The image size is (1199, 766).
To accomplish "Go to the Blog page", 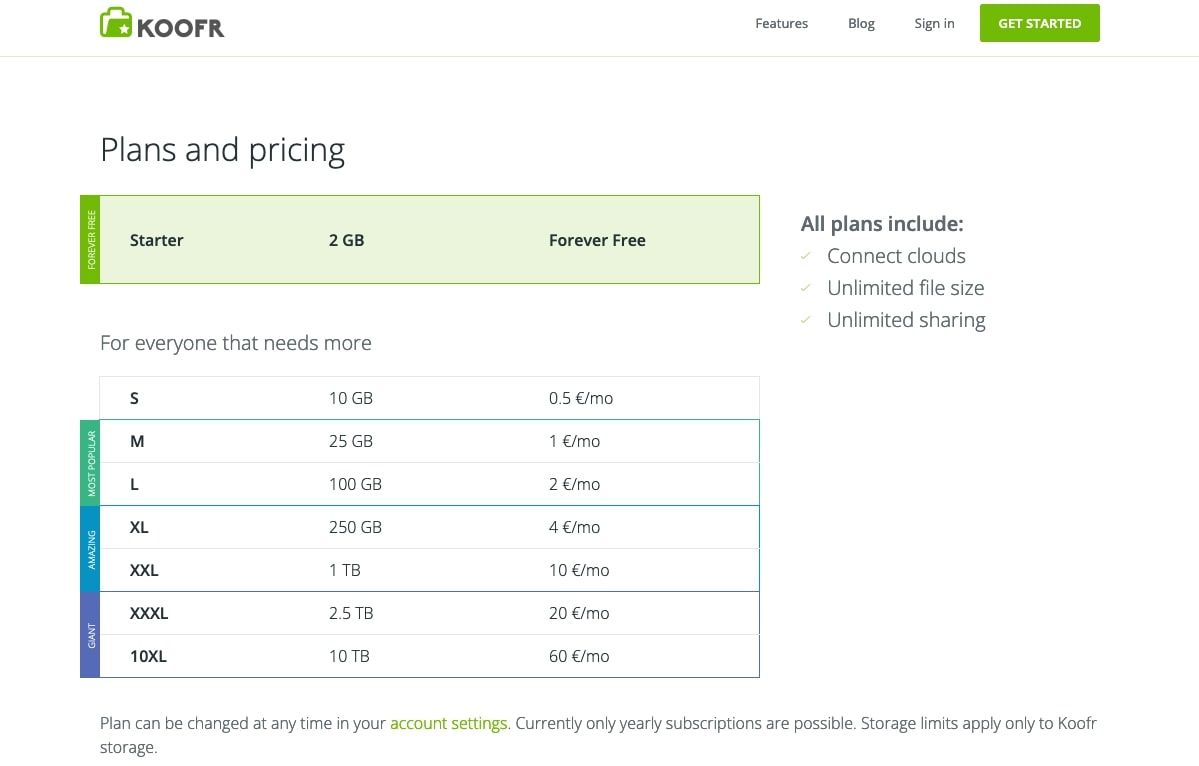I will click(861, 23).
